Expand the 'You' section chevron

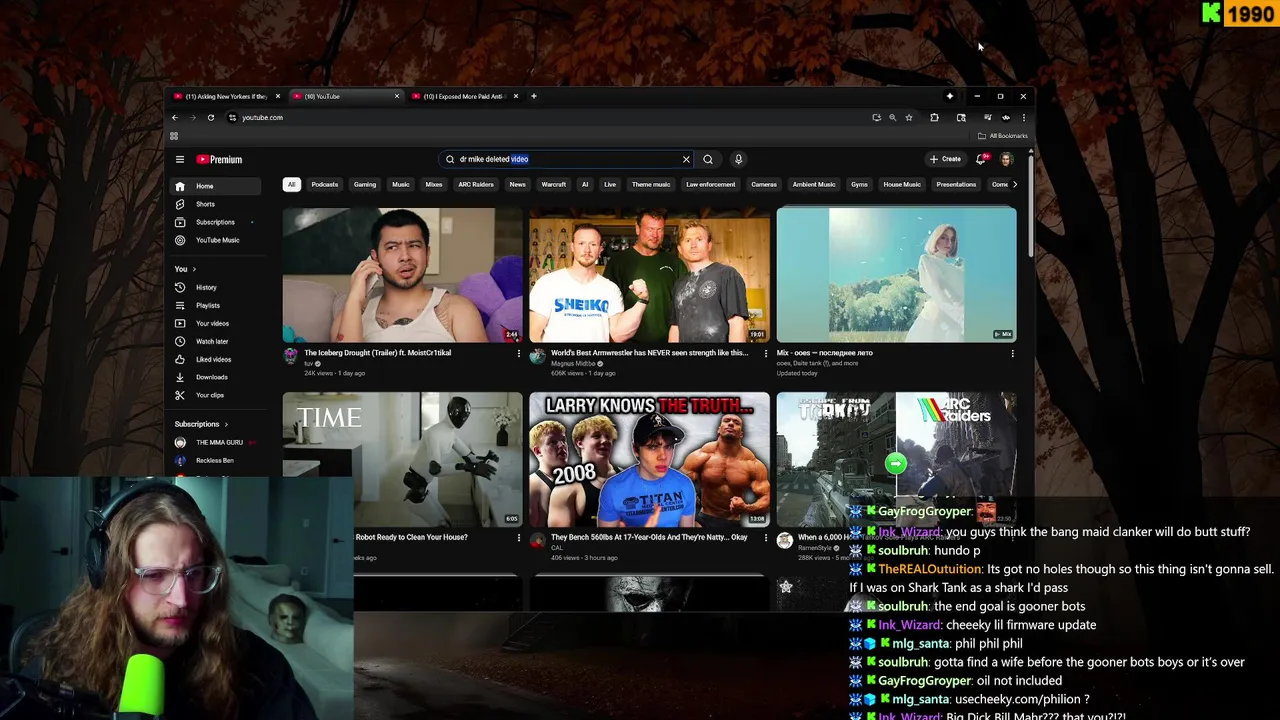(194, 269)
